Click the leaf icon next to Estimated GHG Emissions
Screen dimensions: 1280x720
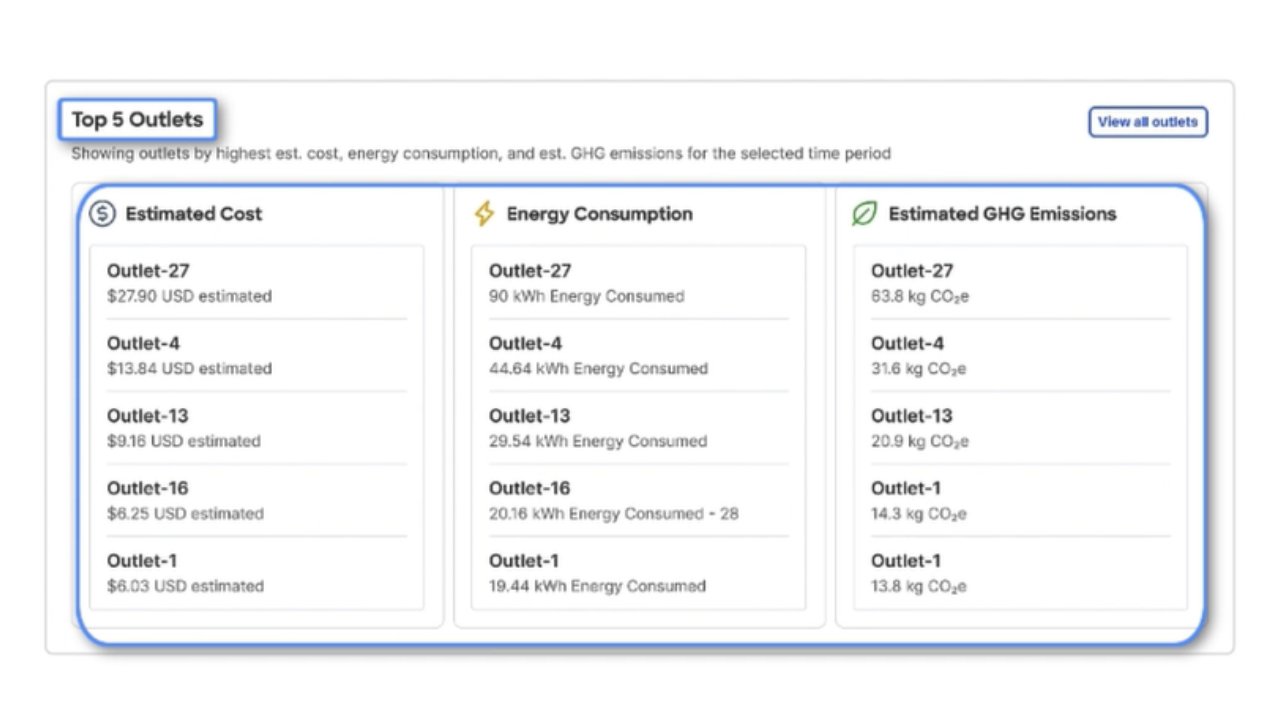[864, 213]
